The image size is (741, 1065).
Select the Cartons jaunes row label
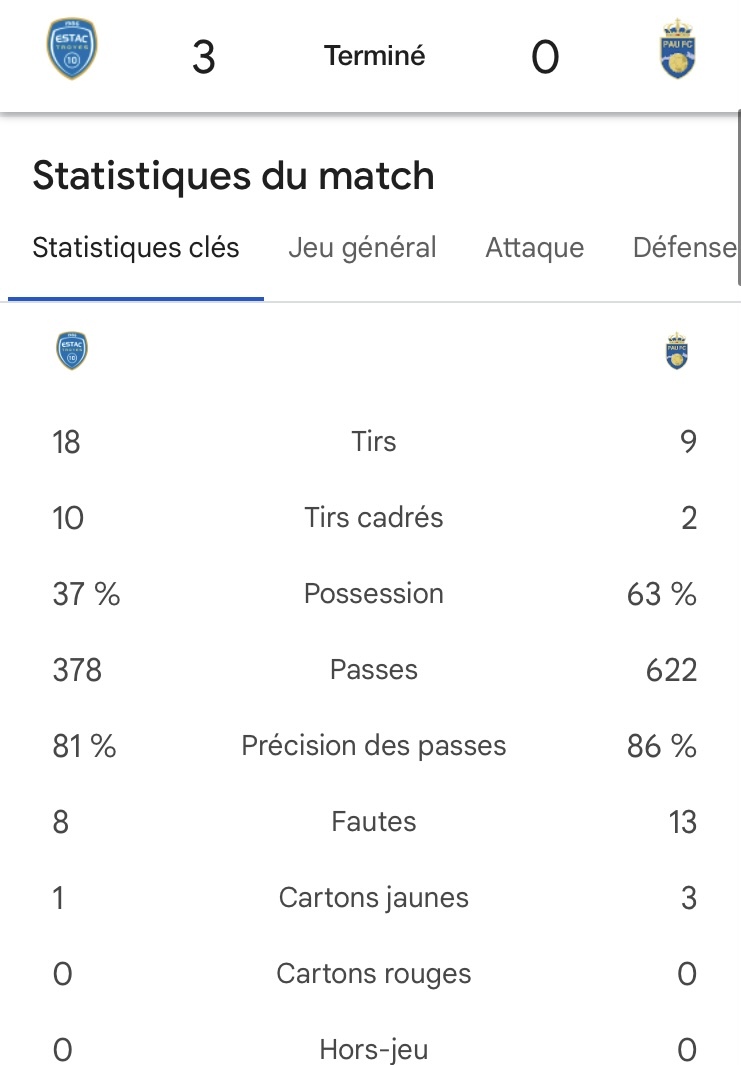(374, 898)
